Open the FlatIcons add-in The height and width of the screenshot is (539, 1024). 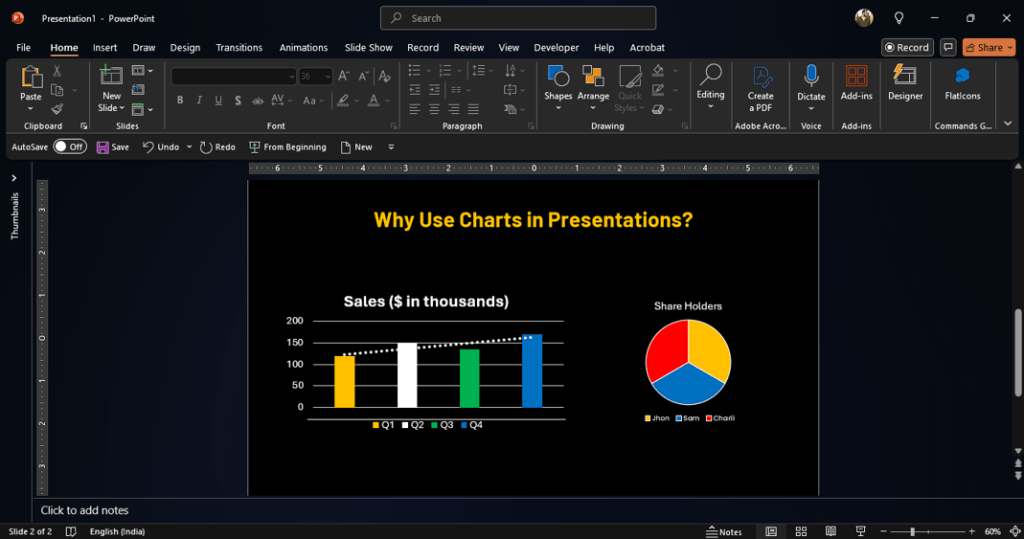[962, 83]
